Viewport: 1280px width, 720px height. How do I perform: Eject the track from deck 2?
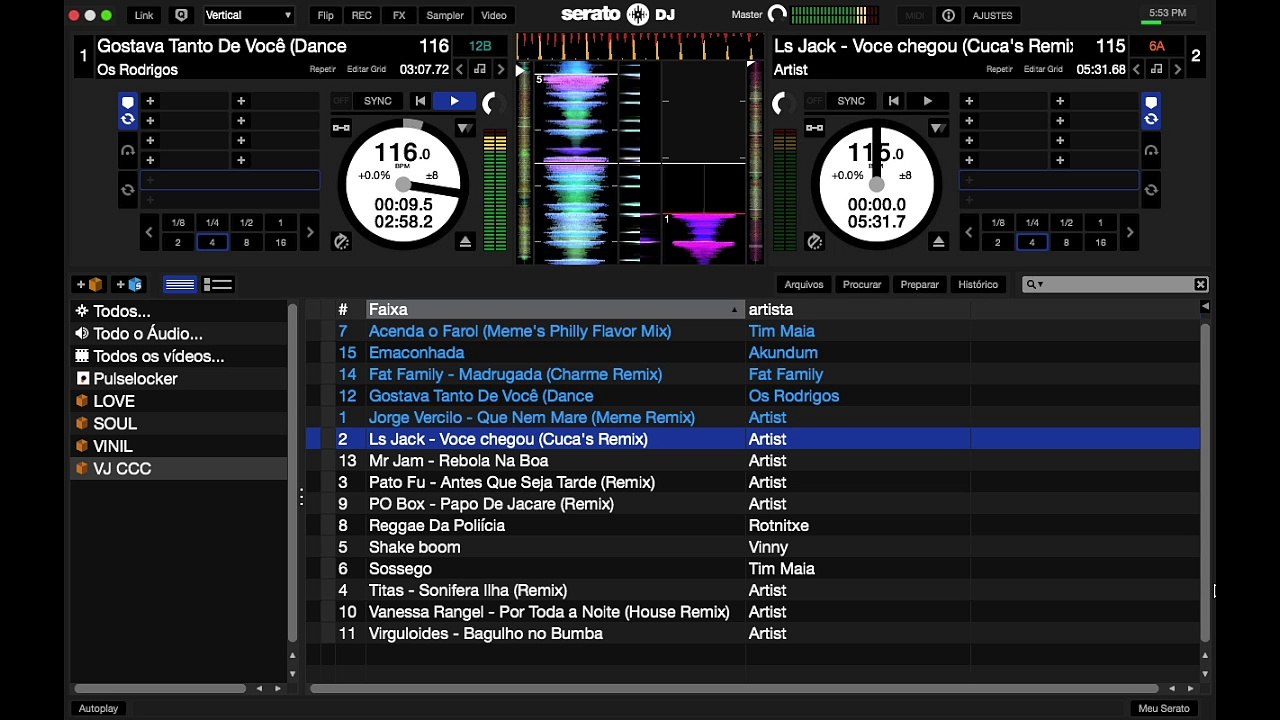938,242
